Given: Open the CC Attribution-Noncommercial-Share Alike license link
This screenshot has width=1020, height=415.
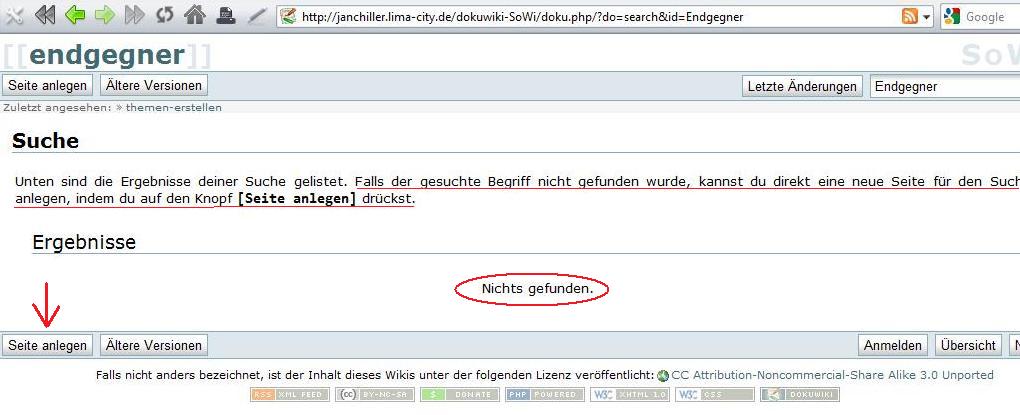Looking at the screenshot, I should 832,375.
